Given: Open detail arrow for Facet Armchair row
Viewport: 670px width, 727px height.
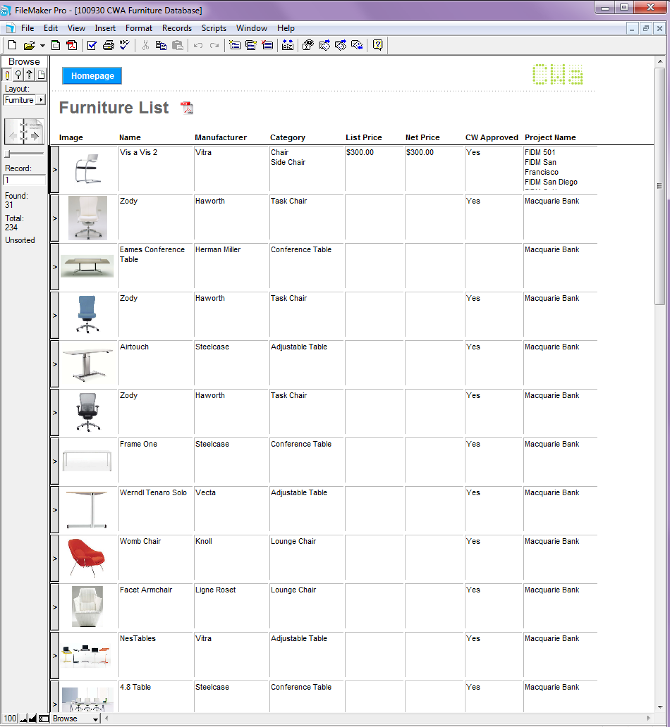Looking at the screenshot, I should tap(54, 607).
